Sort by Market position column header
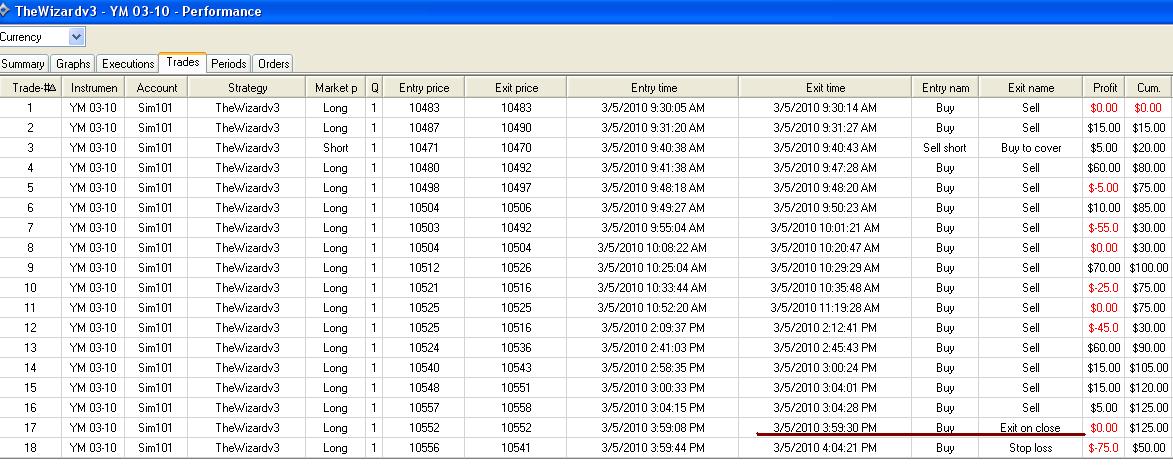Screen dimensions: 1173x466 (336, 88)
